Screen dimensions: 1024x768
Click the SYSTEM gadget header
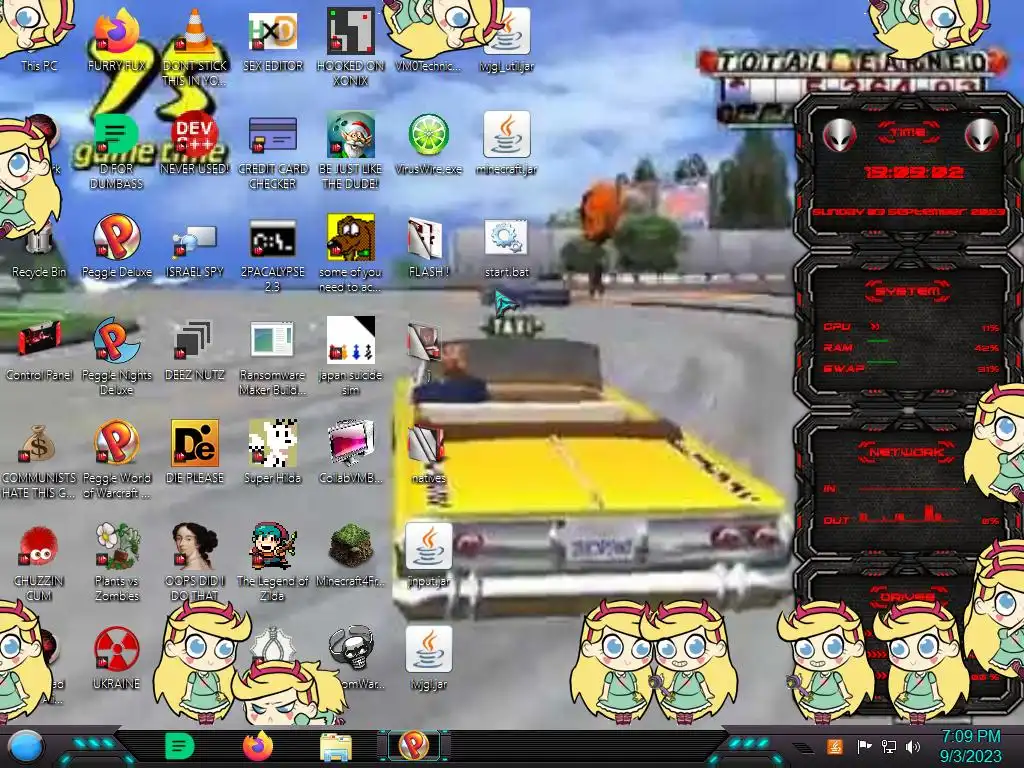click(x=908, y=291)
